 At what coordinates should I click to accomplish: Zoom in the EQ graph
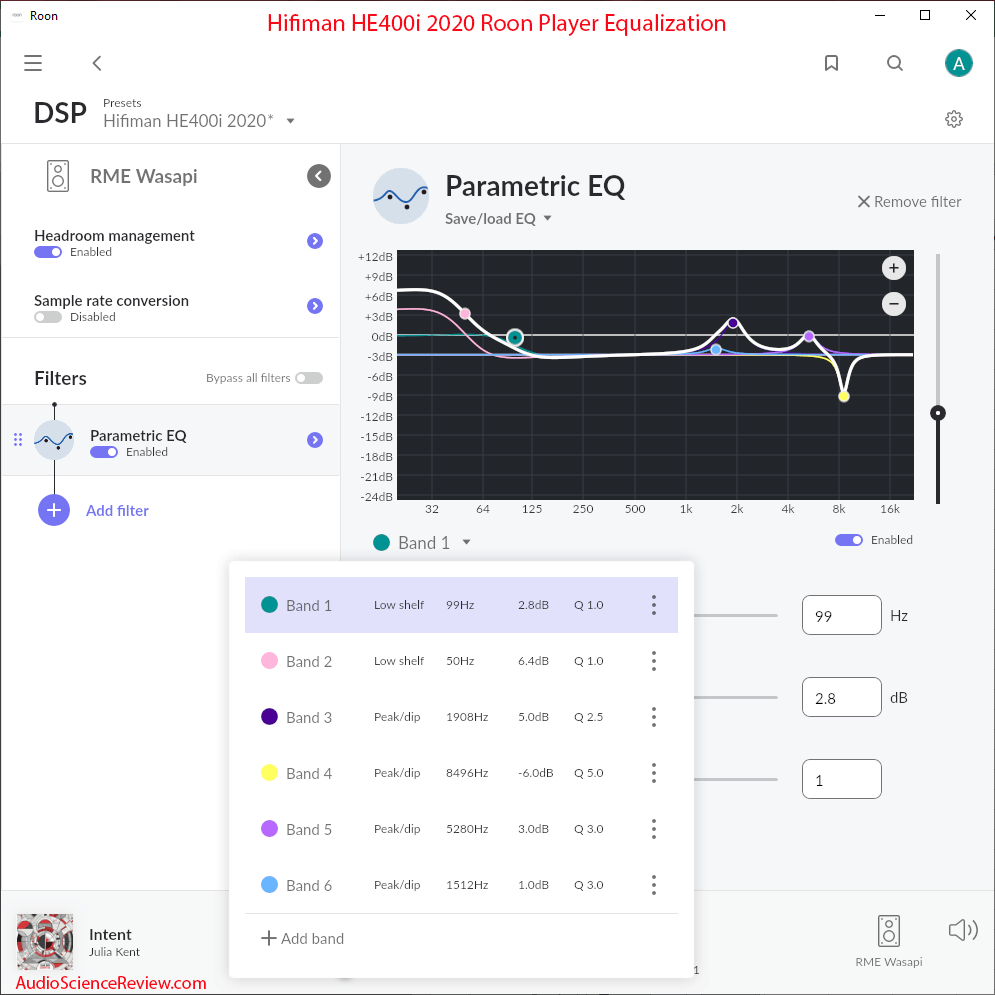pos(893,268)
